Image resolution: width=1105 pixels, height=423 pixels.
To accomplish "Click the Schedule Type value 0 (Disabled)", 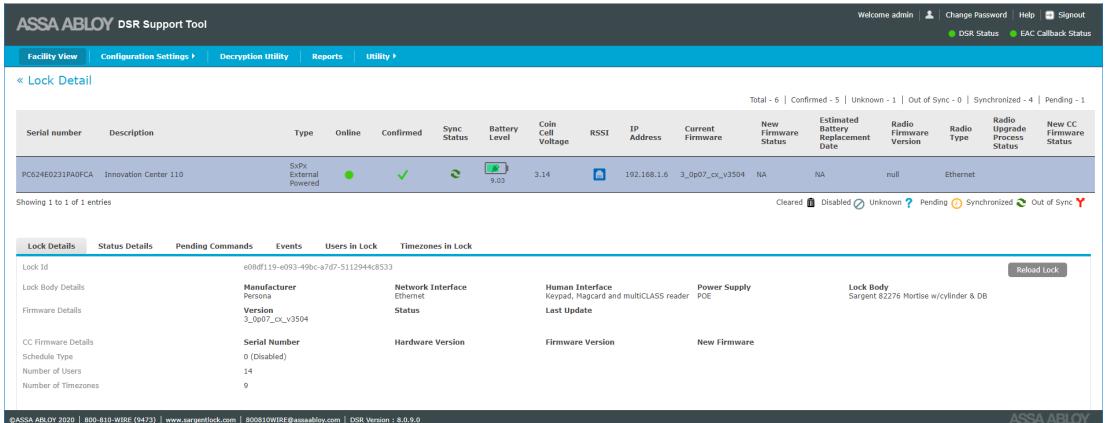I will [x=265, y=357].
